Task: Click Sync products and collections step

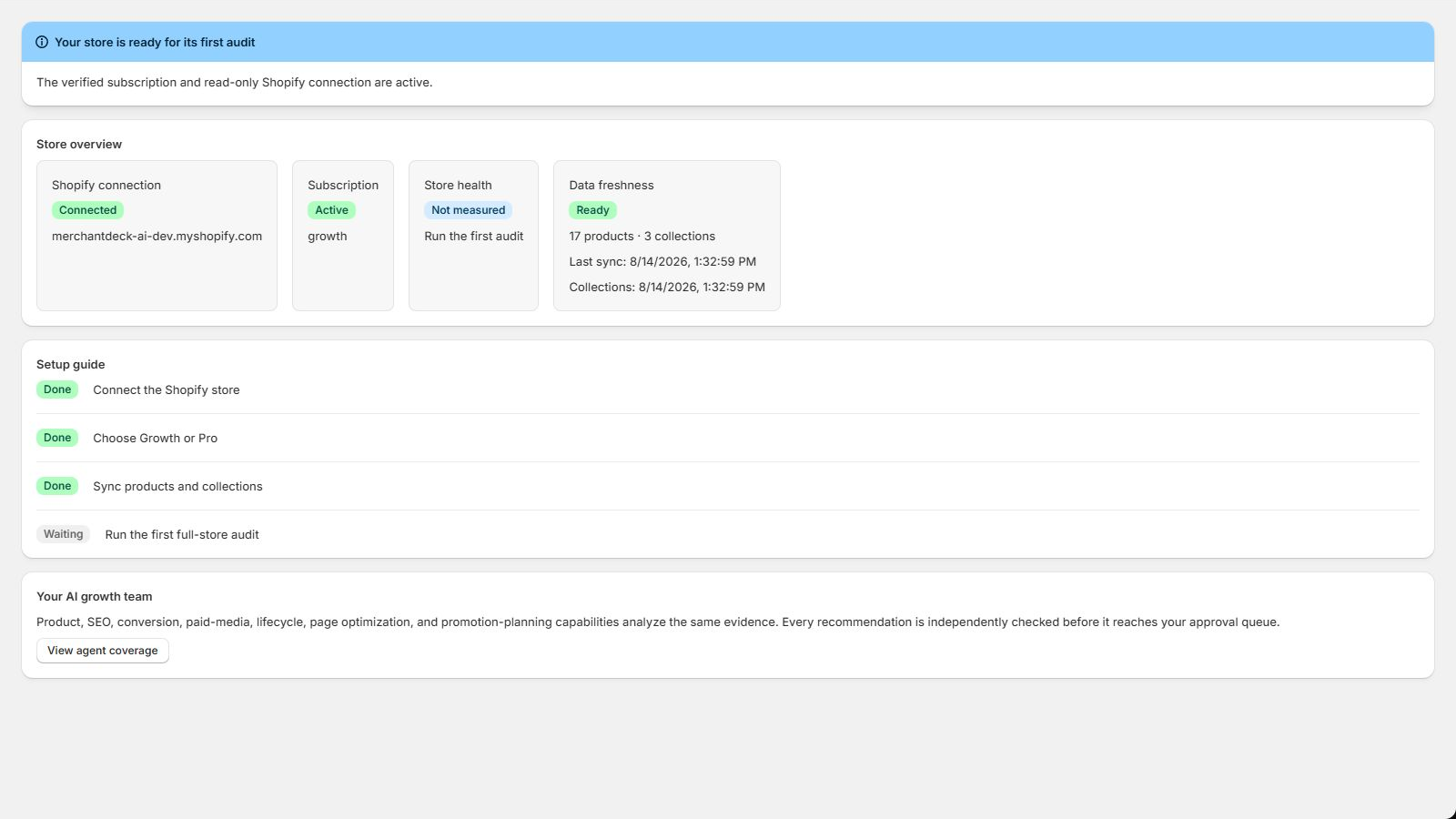Action: click(x=177, y=486)
